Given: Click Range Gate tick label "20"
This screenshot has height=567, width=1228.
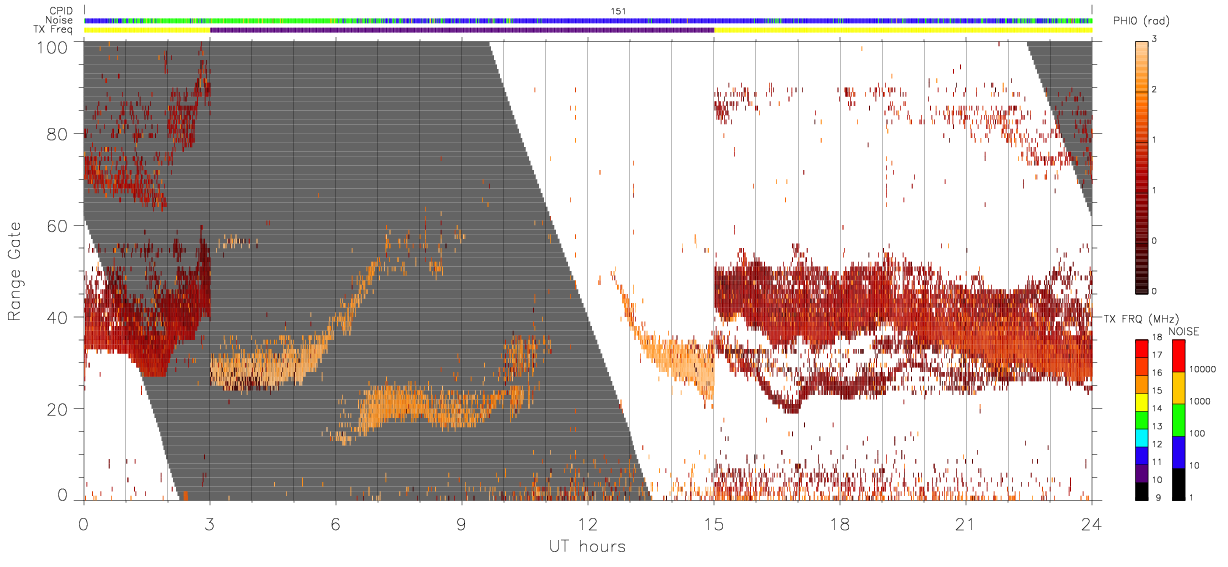Looking at the screenshot, I should coord(58,409).
